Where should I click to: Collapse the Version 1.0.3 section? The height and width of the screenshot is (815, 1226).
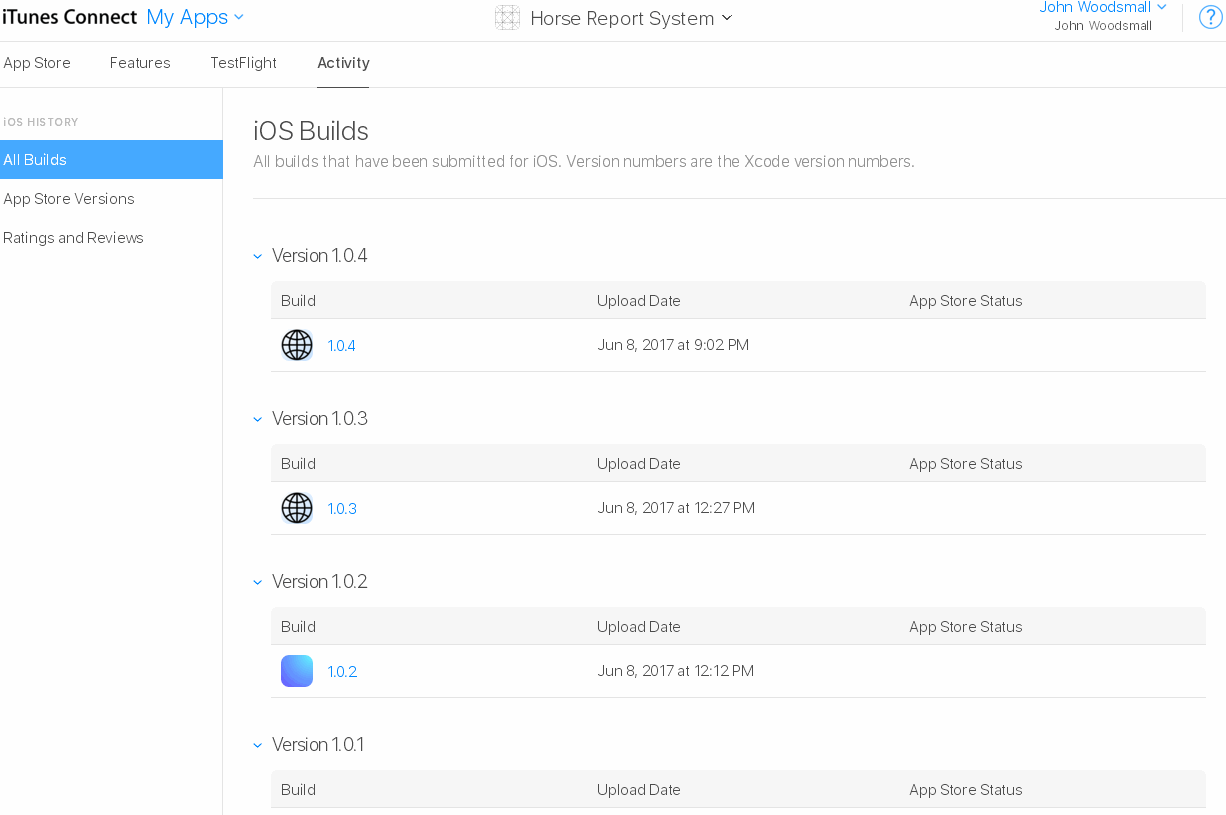pos(257,419)
